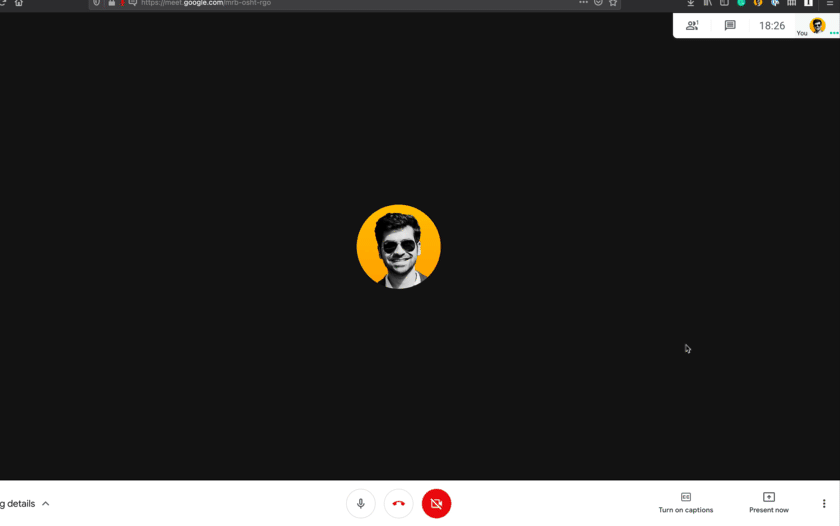This screenshot has width=840, height=526.
Task: Open the Firefox downloads arrow
Action: pyautogui.click(x=691, y=3)
